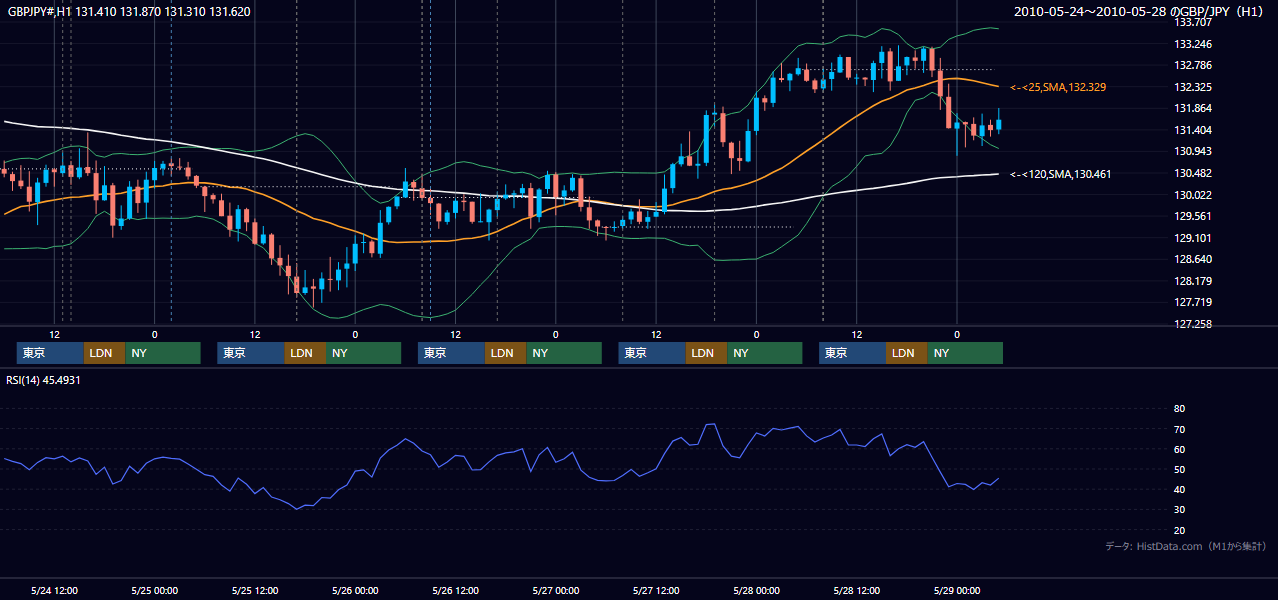Click price axis label 133.707

point(1193,22)
